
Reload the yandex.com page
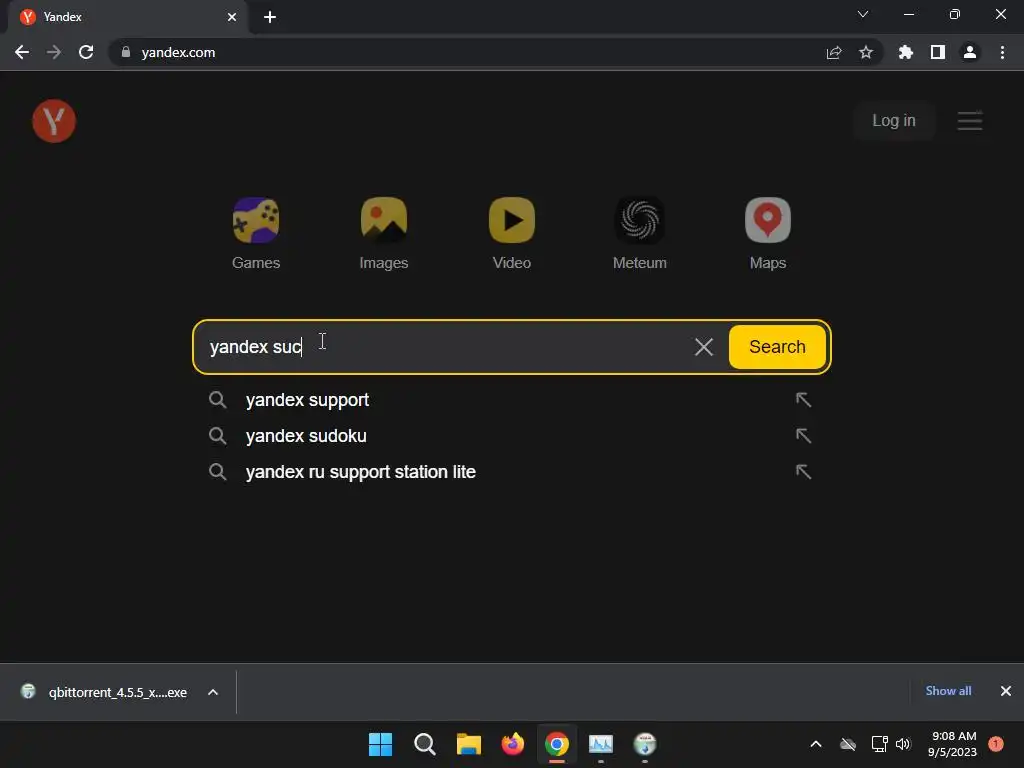tap(86, 52)
